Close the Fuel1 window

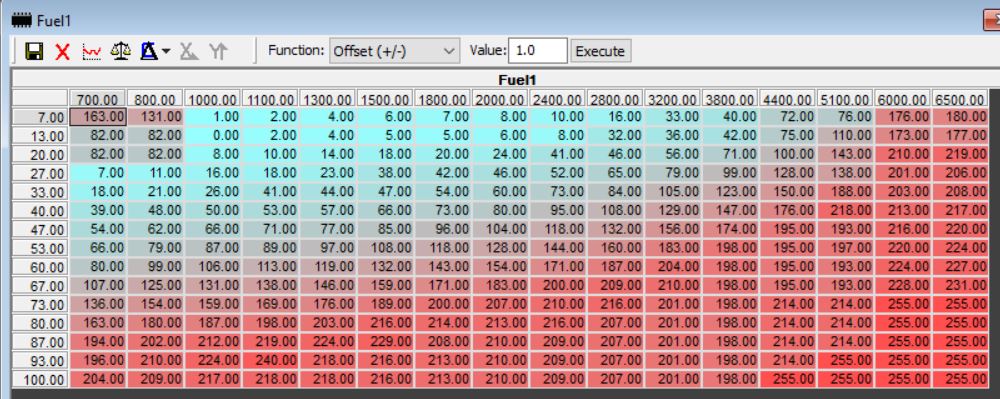[x=992, y=21]
